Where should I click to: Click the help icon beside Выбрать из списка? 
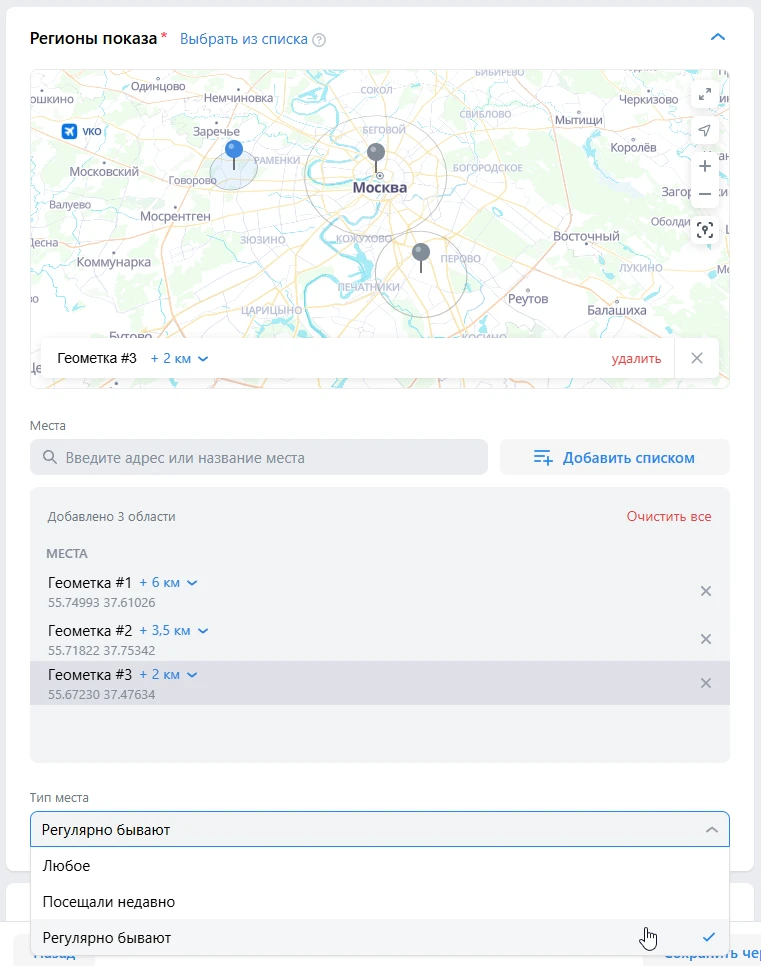319,40
